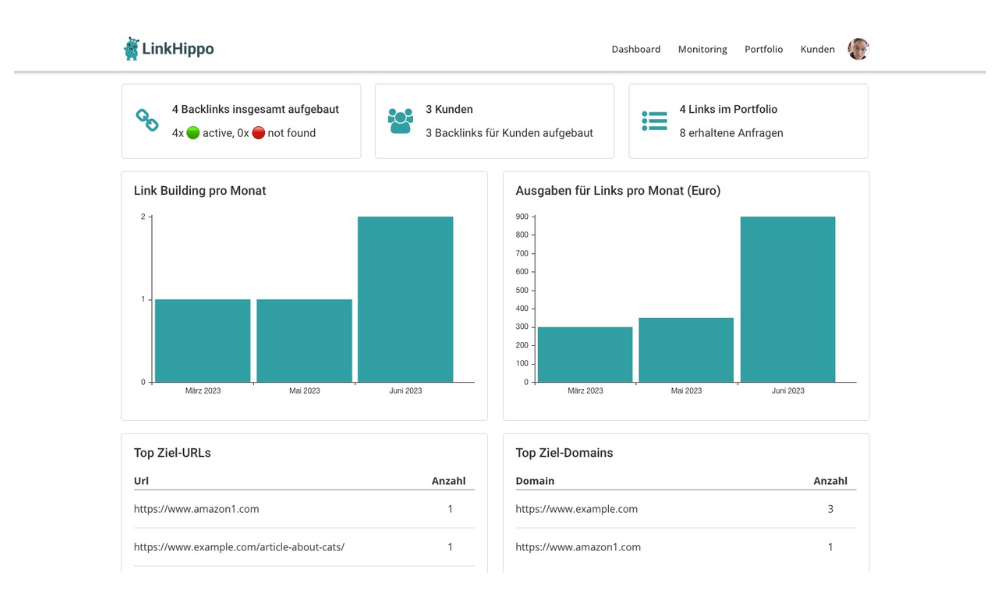Open the user profile avatar
This screenshot has height=600, width=1000.
click(x=858, y=49)
